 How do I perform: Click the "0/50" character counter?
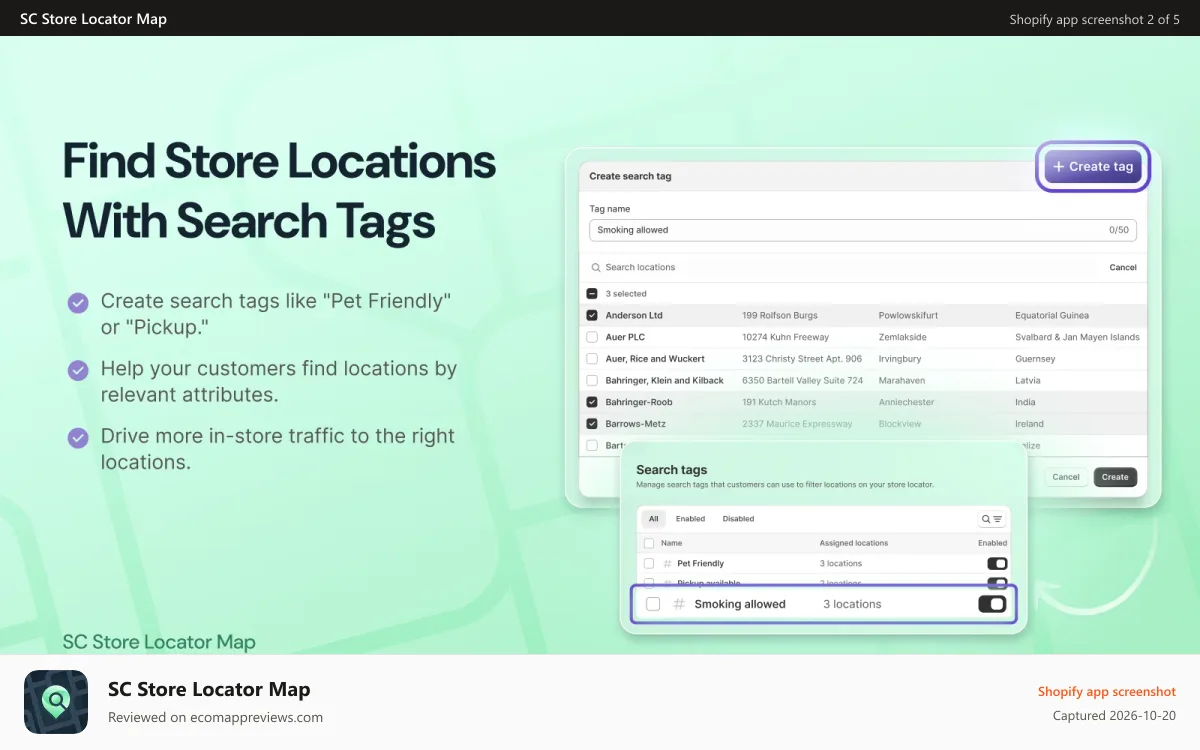coord(1119,230)
